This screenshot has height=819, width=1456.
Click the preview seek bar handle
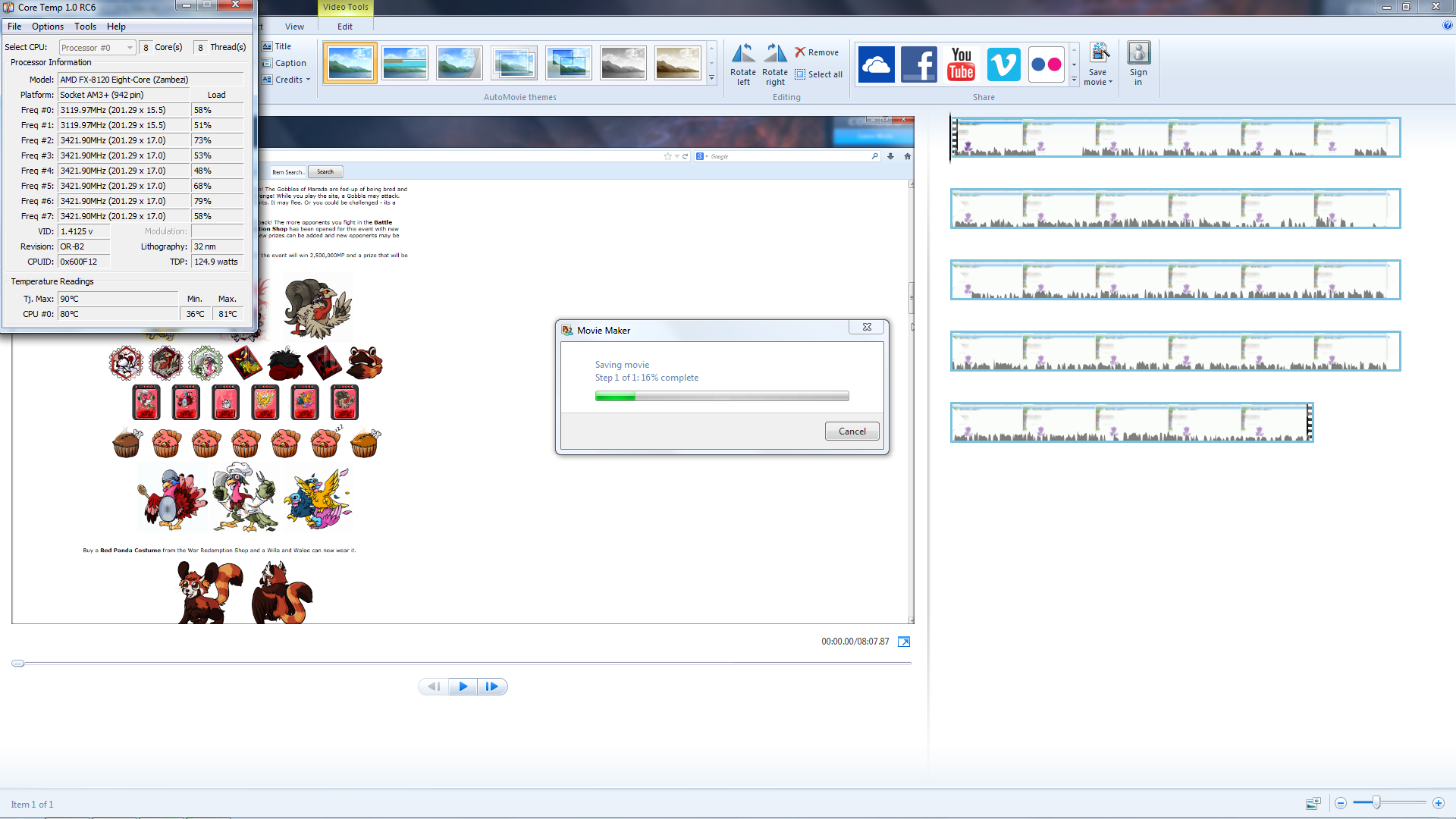18,664
